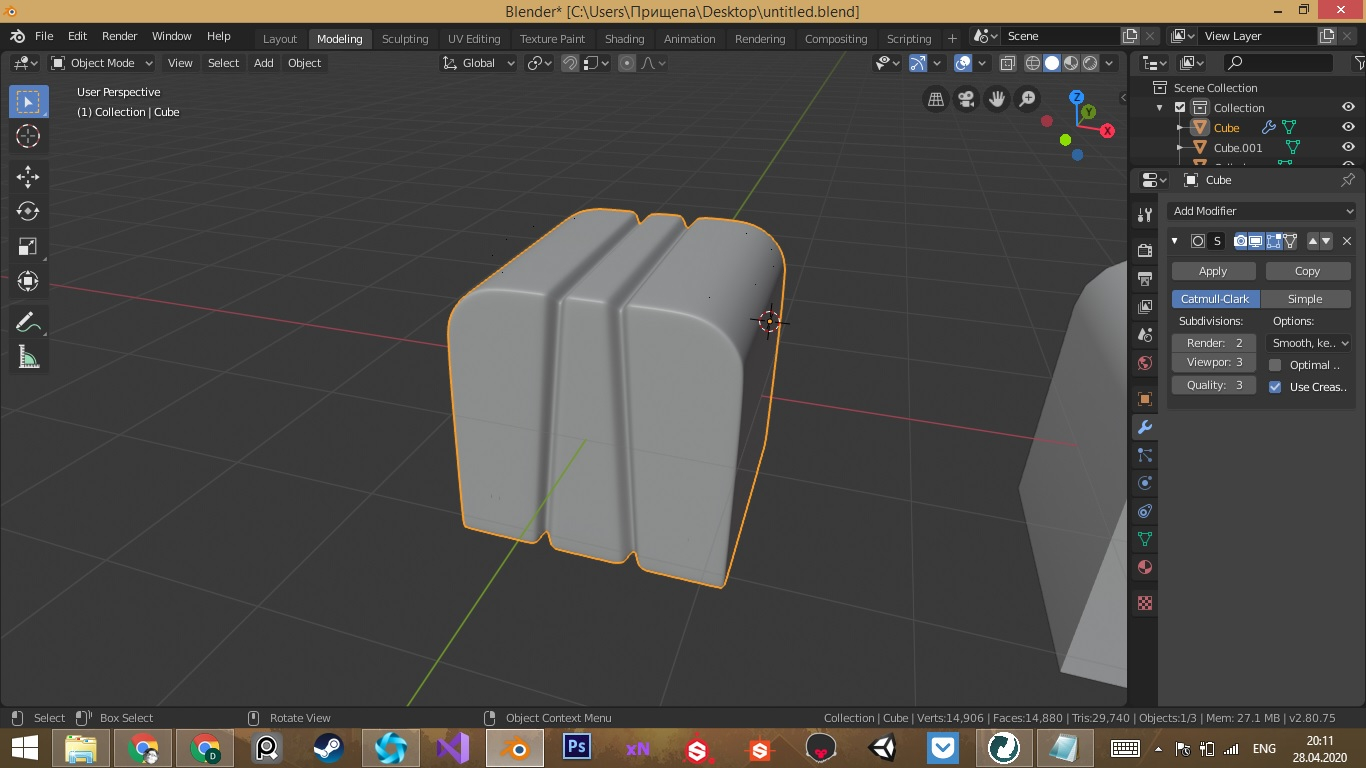Select Simple subdivision type
This screenshot has height=768, width=1366.
1305,299
